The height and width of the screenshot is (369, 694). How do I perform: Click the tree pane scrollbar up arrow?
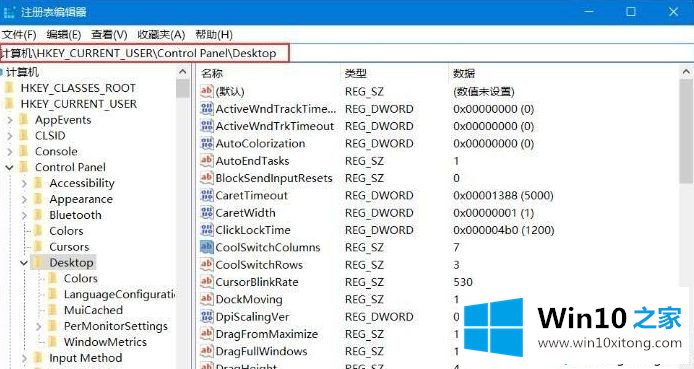[x=183, y=72]
